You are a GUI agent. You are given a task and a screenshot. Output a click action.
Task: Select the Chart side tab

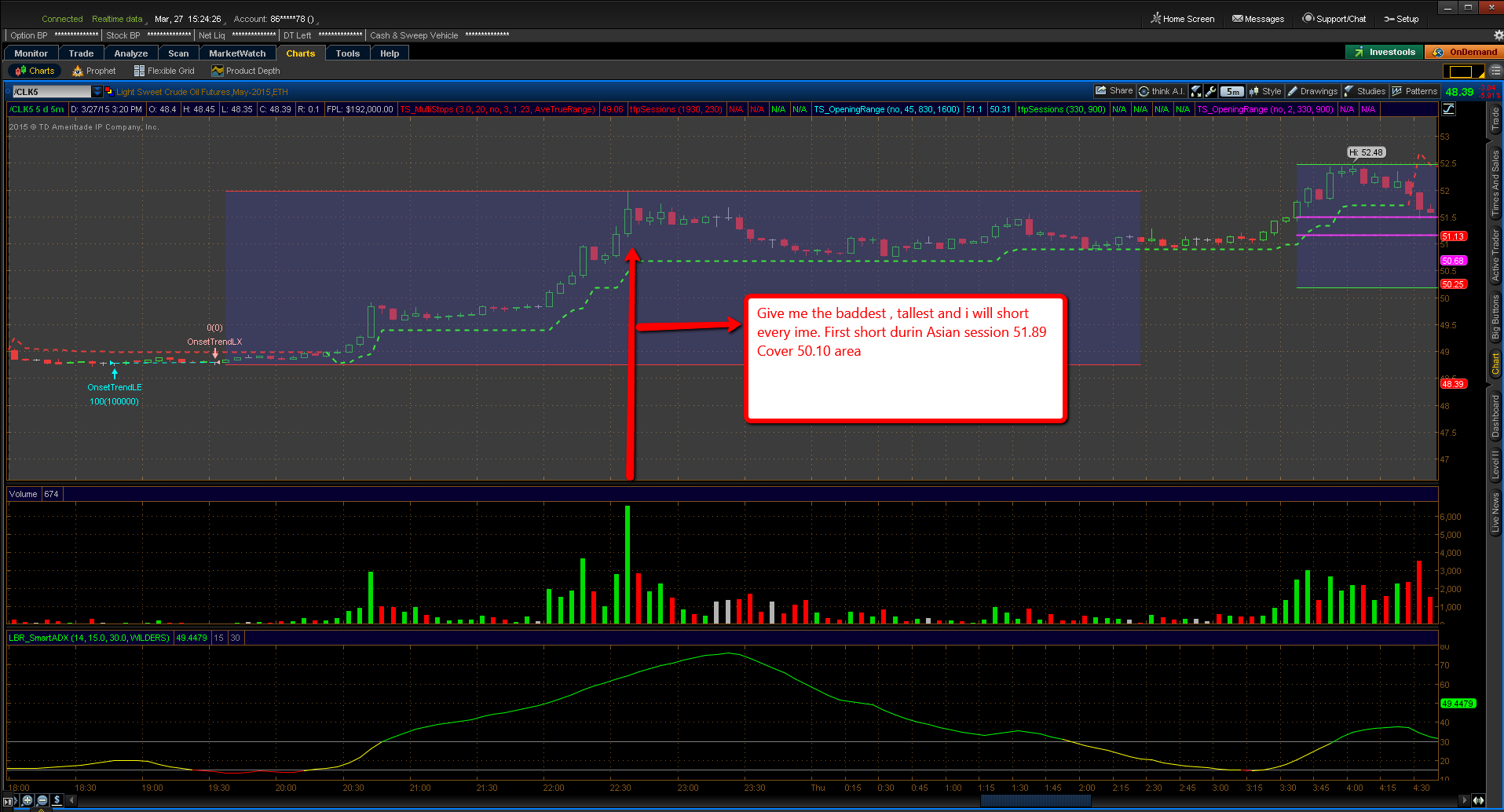1495,364
